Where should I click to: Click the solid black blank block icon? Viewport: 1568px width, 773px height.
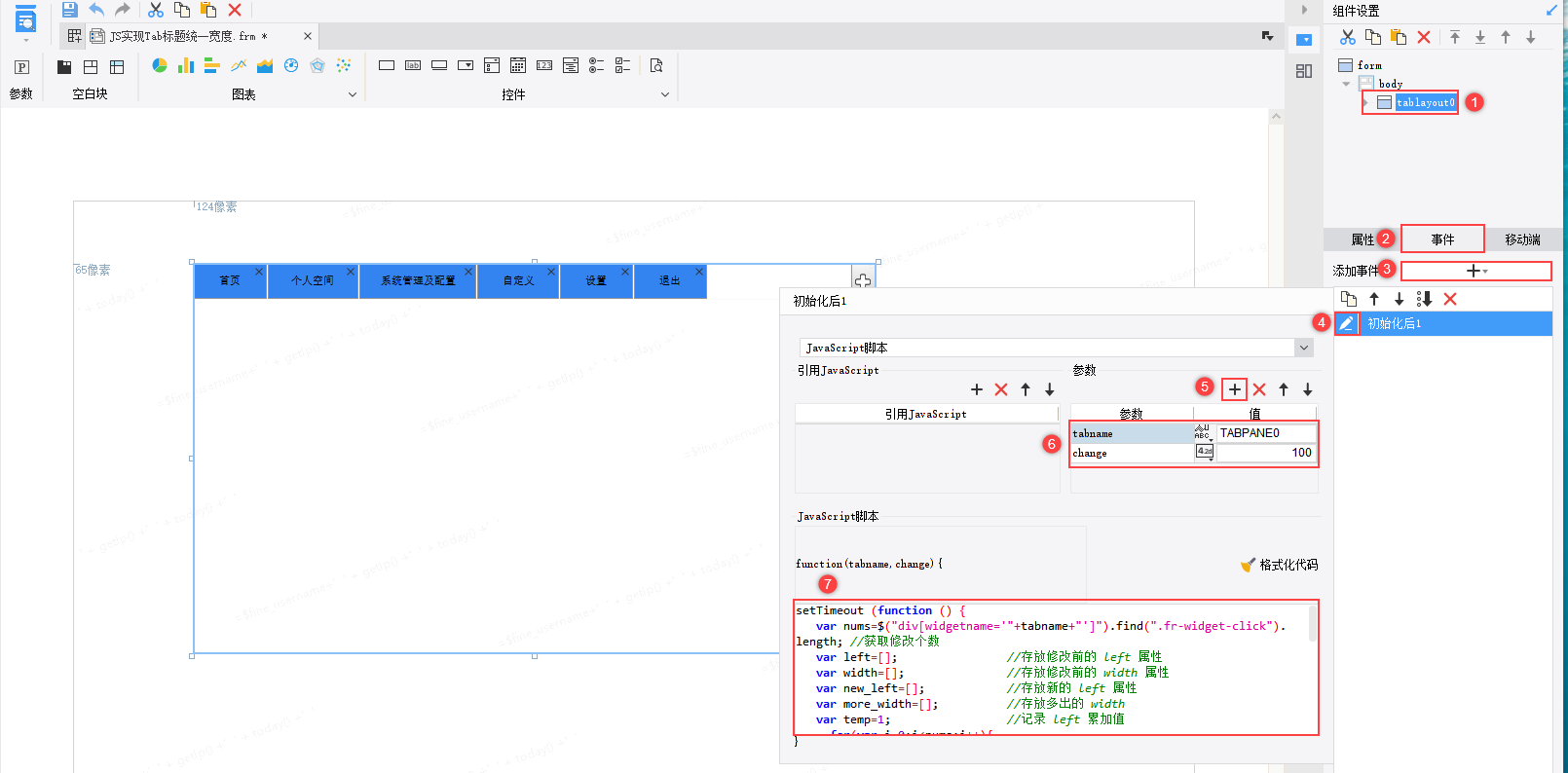click(64, 67)
